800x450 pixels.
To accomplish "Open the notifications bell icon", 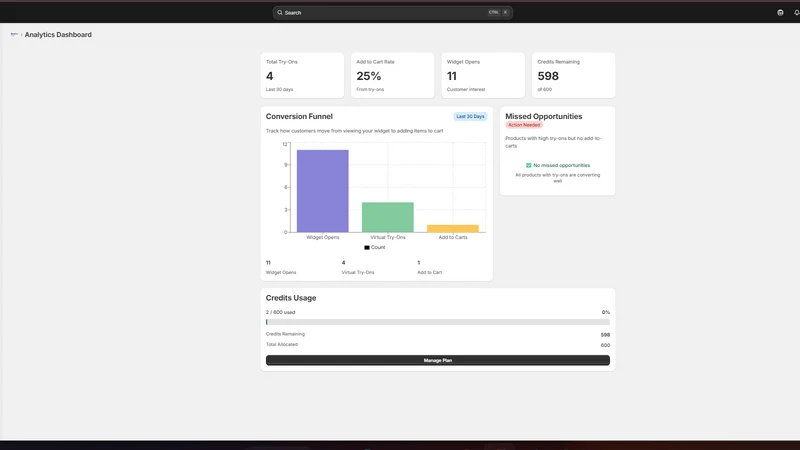I will 796,12.
